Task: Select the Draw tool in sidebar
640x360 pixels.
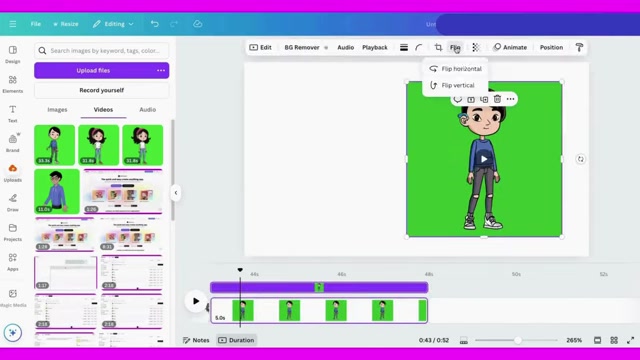Action: pos(13,203)
